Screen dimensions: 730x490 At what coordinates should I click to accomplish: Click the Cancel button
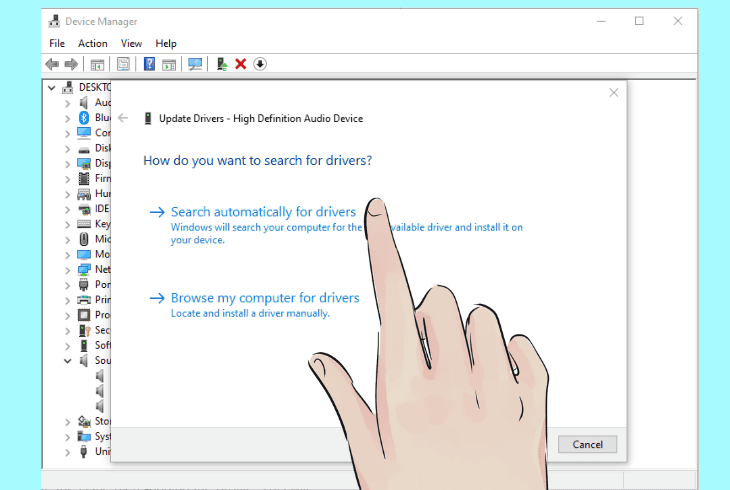pos(588,444)
